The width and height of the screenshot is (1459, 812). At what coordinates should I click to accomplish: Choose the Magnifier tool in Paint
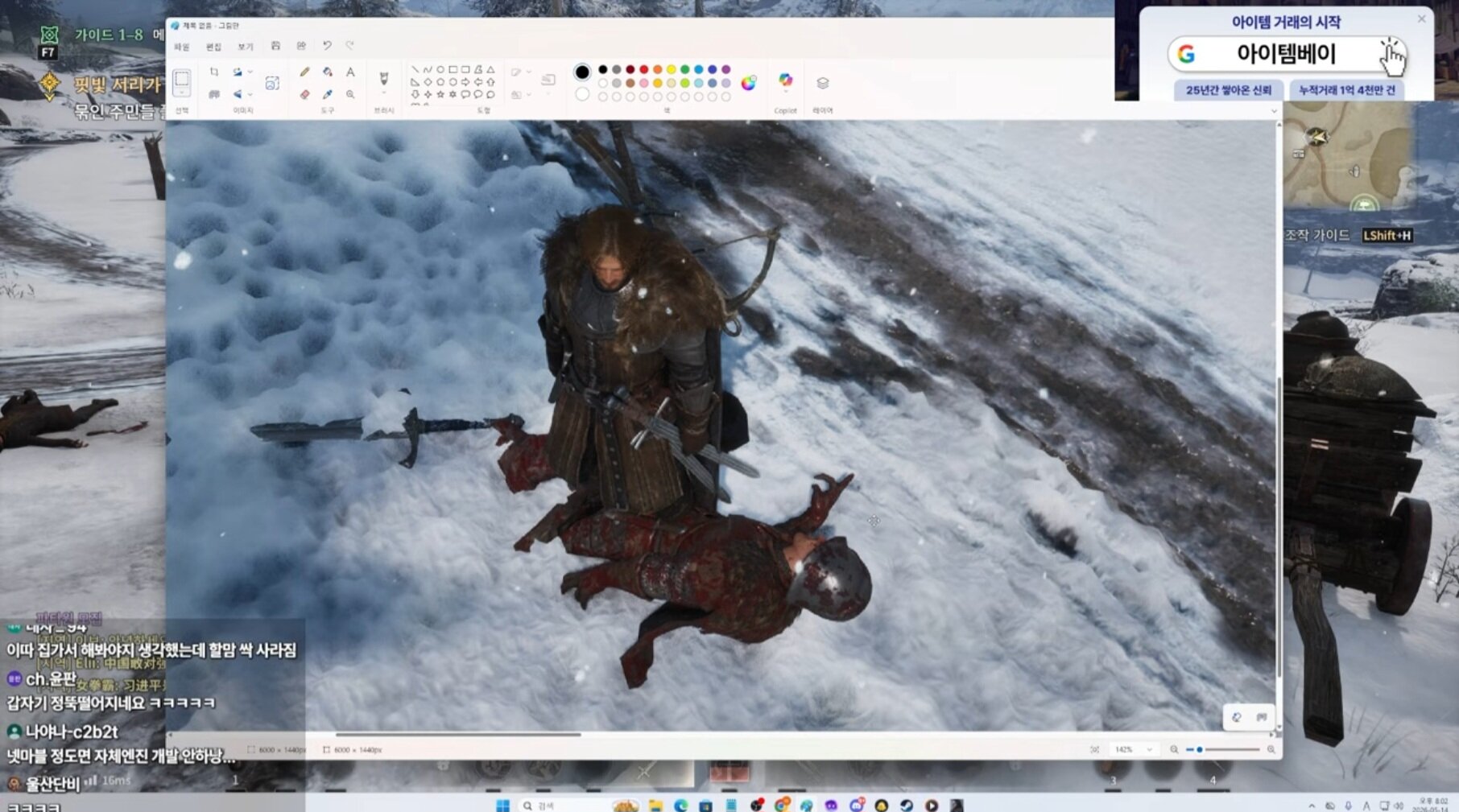tap(350, 94)
